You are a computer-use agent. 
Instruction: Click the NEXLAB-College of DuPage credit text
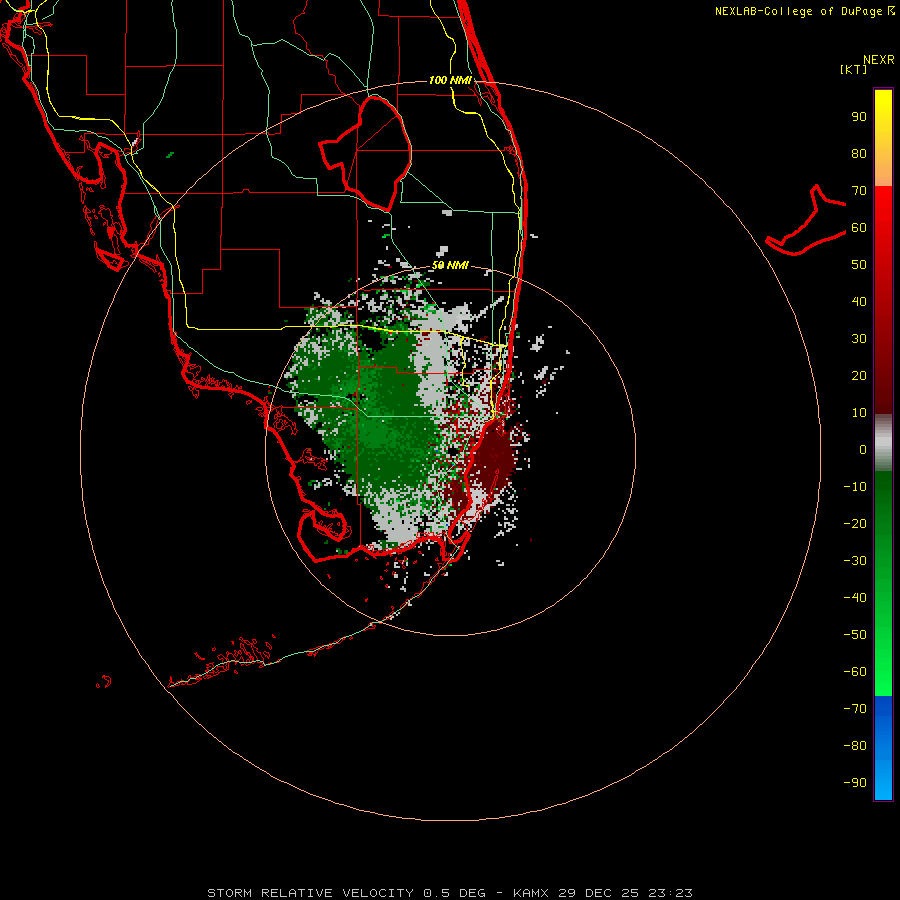point(805,11)
